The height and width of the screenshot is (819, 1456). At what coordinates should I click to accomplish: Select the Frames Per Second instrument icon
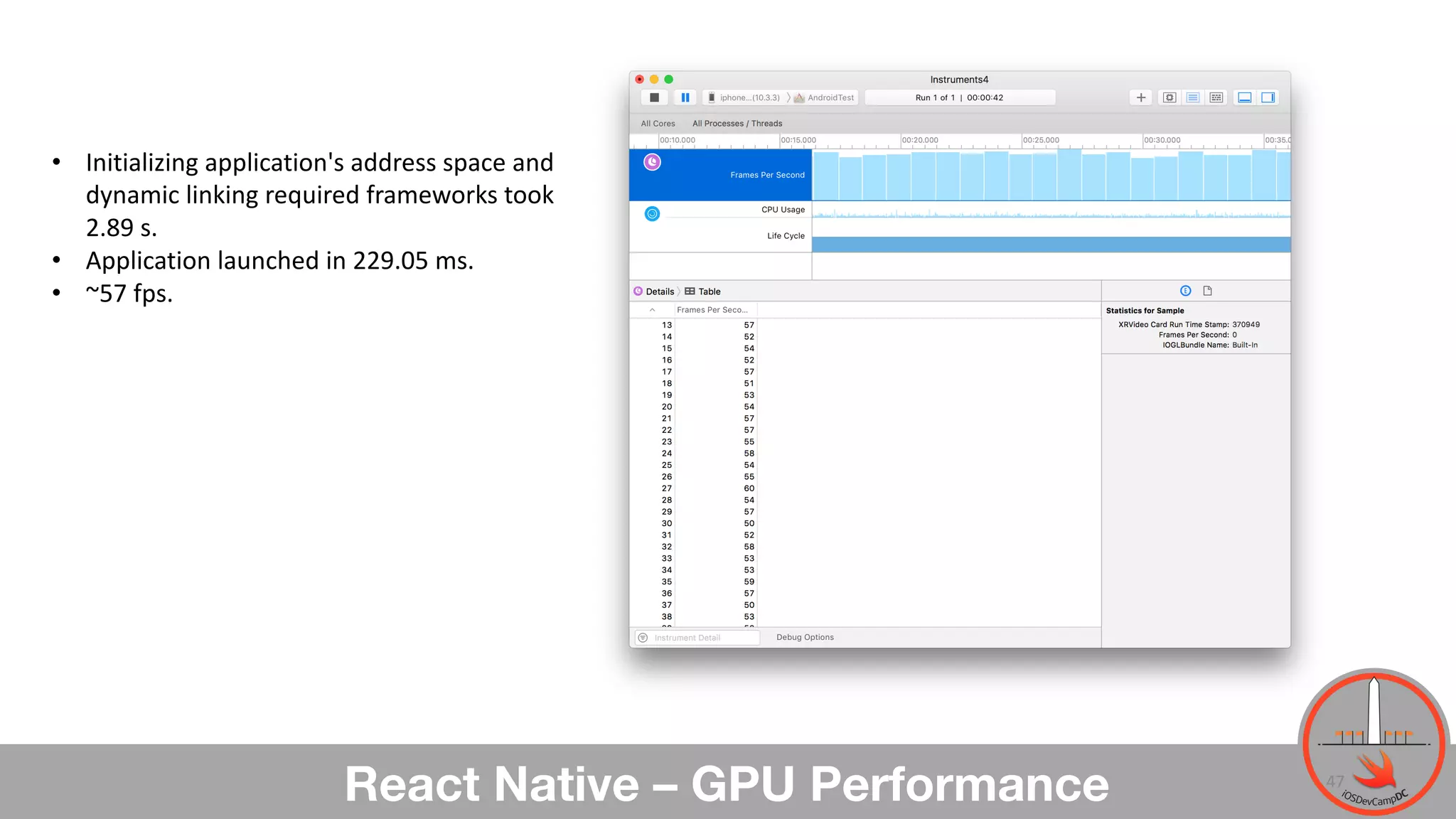click(652, 162)
